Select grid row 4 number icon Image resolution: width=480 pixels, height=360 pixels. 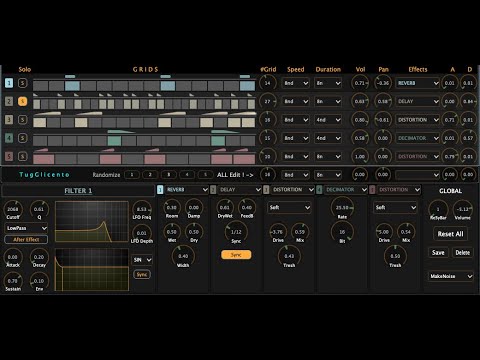click(x=9, y=138)
